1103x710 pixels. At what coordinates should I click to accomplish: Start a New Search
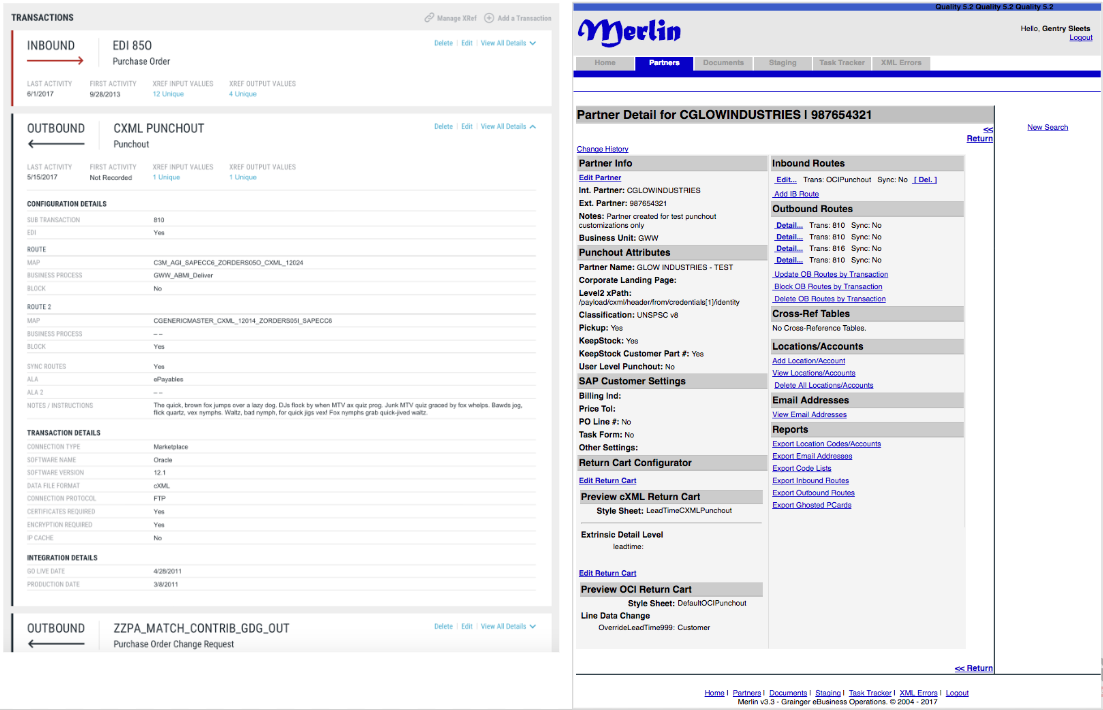tap(1047, 127)
